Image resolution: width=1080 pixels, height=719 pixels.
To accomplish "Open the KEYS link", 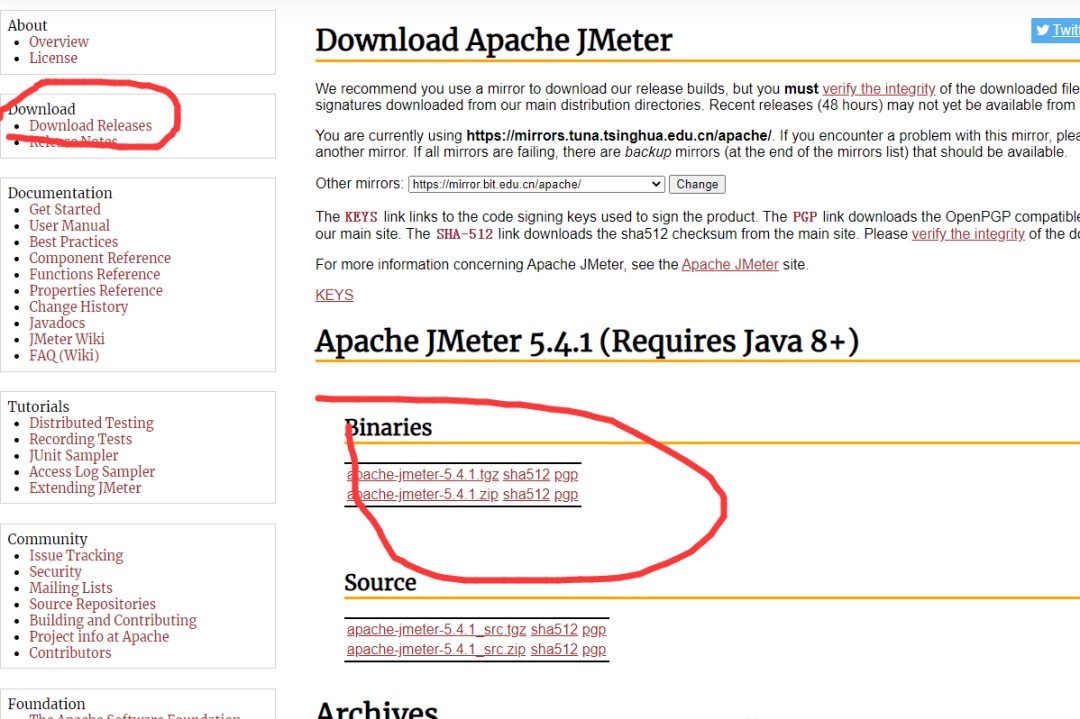I will [334, 295].
